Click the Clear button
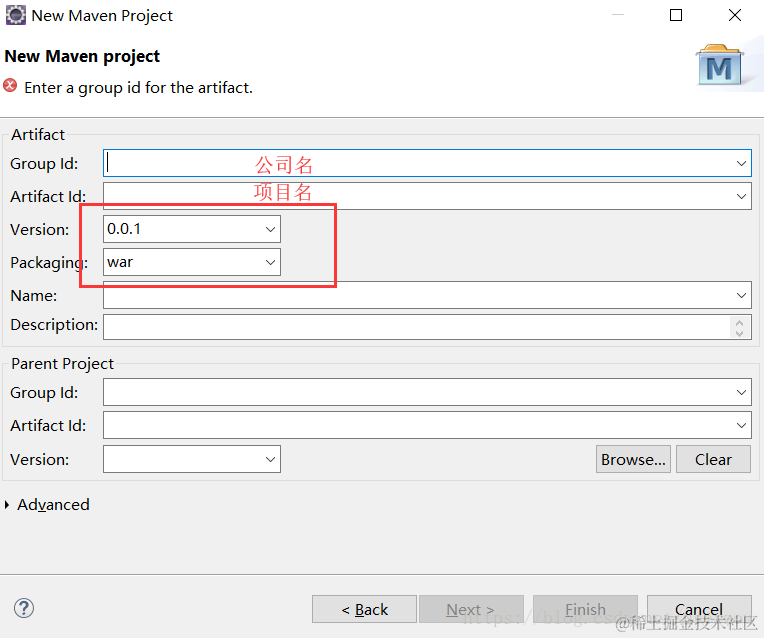Viewport: 764px width, 638px height. pos(713,459)
